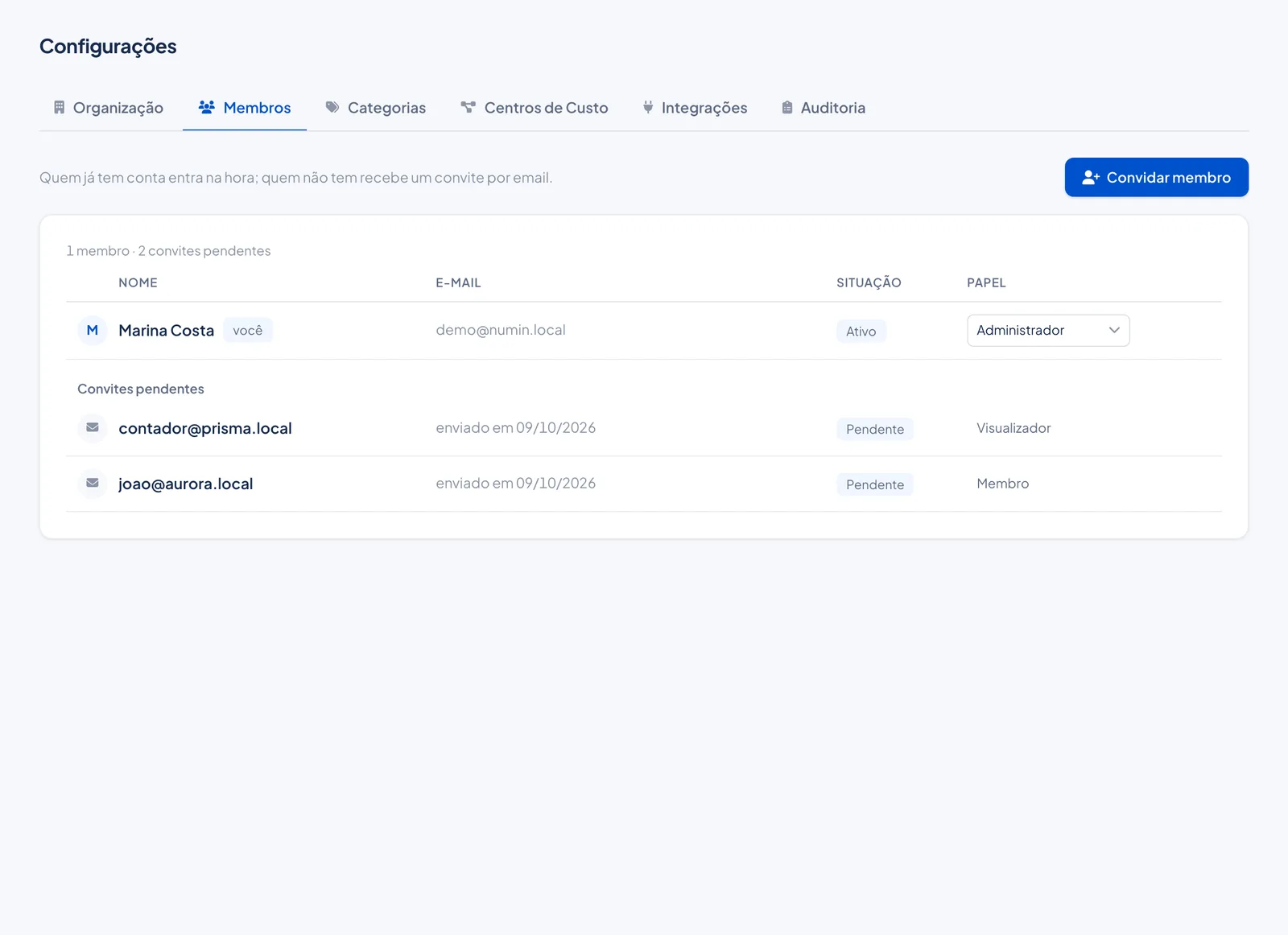Click the add-user icon in Convidar membro
This screenshot has width=1288, height=935.
click(x=1091, y=178)
